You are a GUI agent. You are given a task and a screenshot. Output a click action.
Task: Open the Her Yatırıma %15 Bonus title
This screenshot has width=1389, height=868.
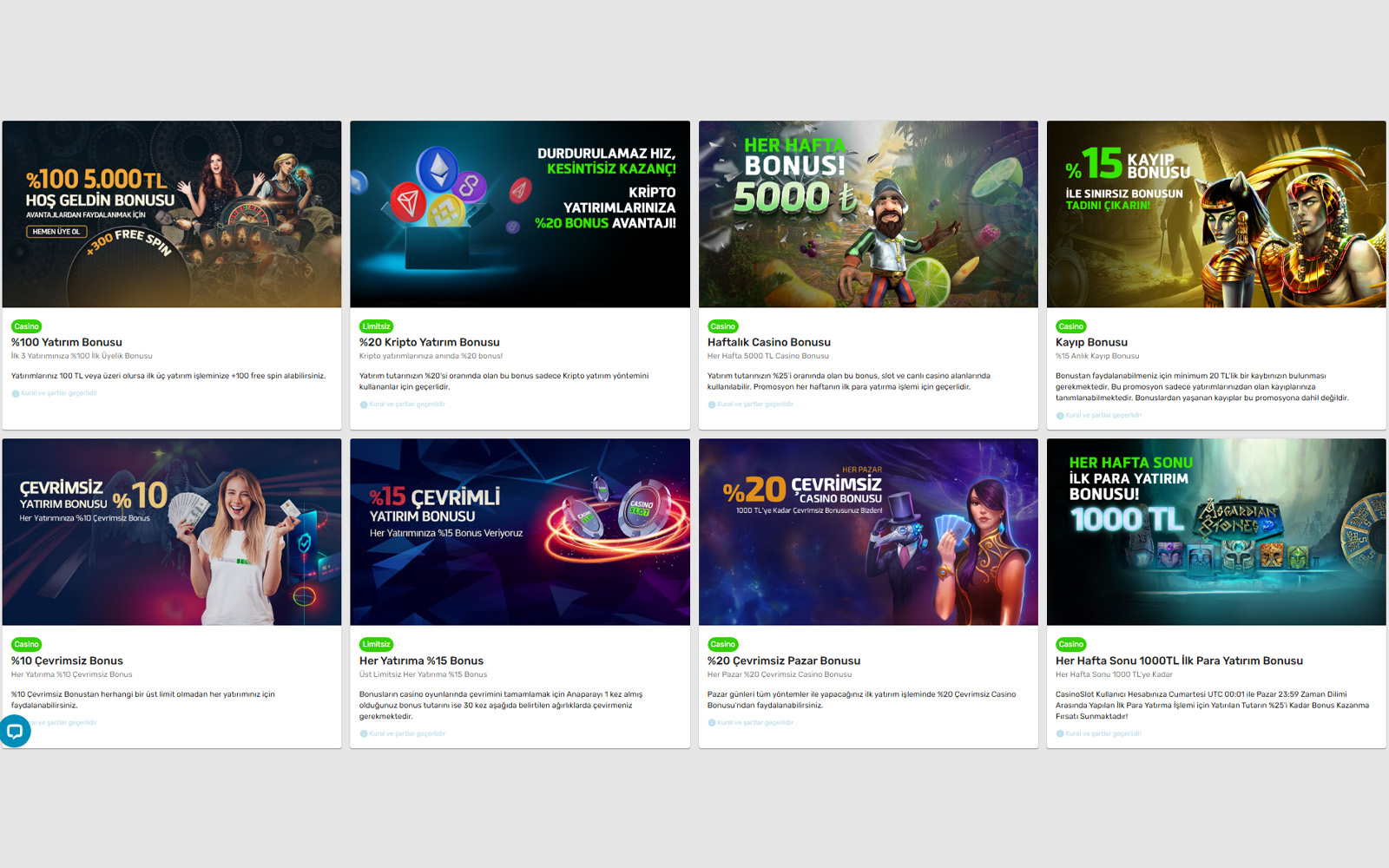[x=421, y=661]
